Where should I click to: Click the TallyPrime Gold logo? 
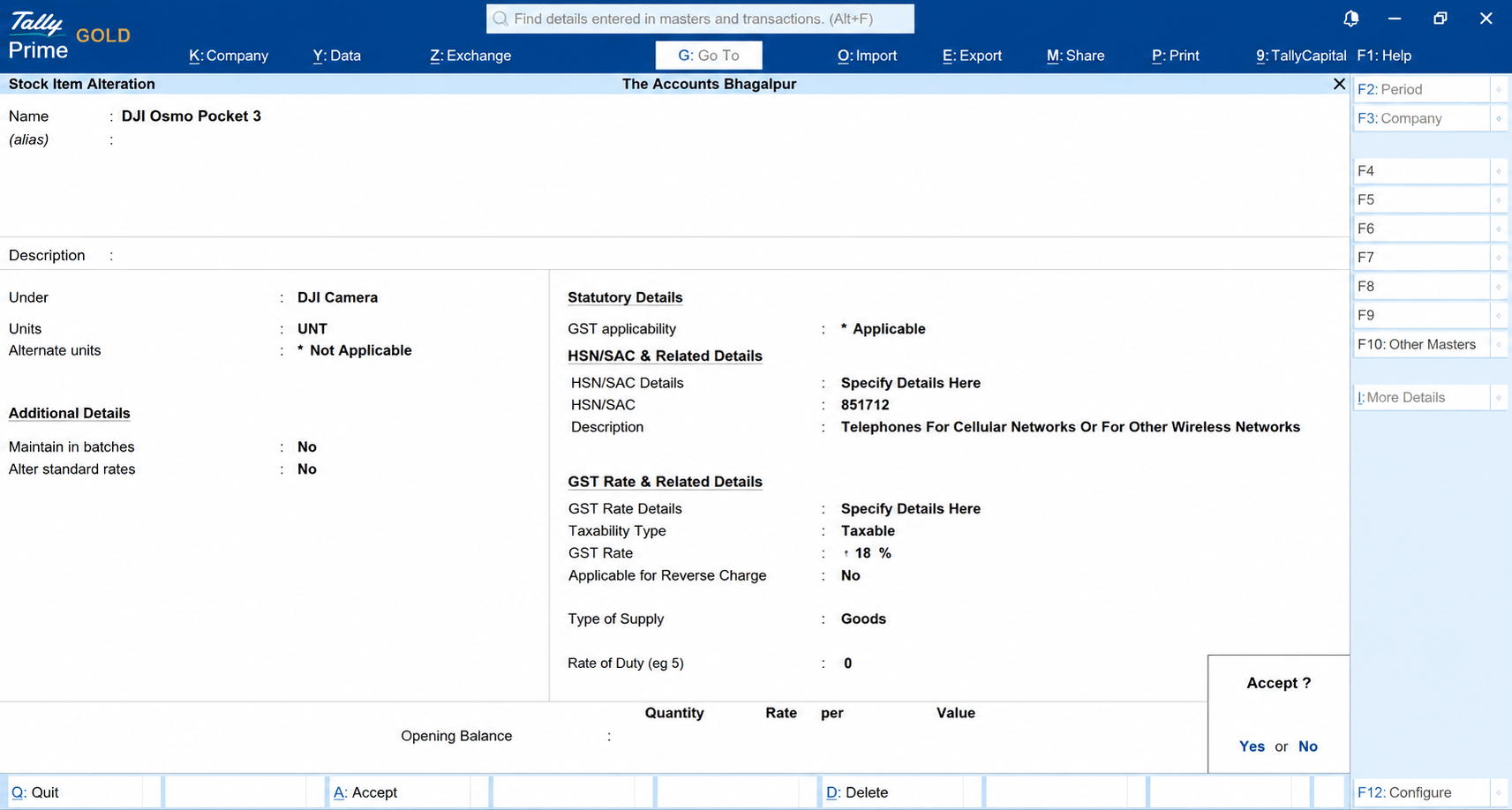pos(69,36)
